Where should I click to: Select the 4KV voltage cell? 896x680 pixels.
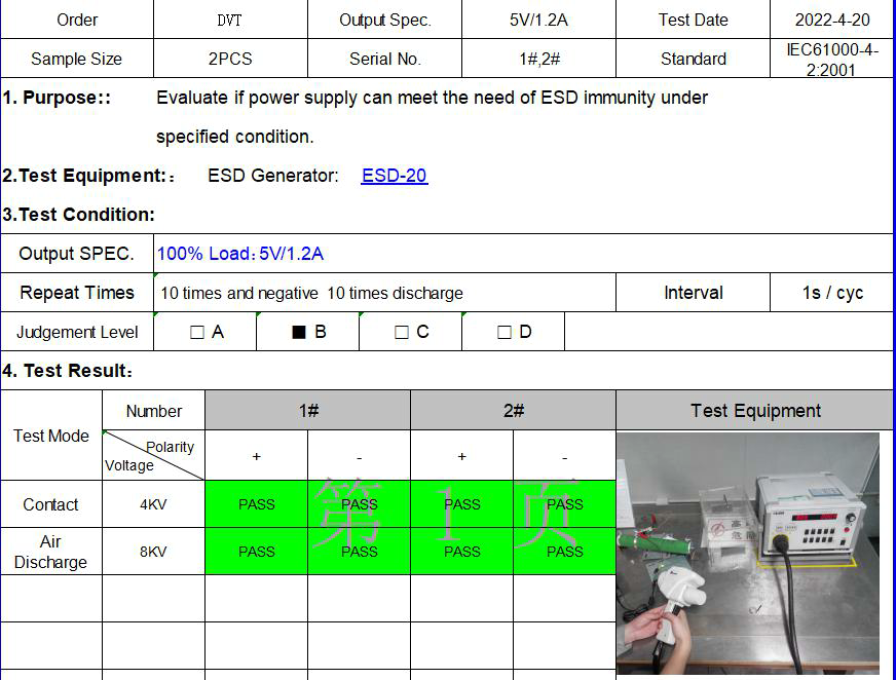(154, 504)
